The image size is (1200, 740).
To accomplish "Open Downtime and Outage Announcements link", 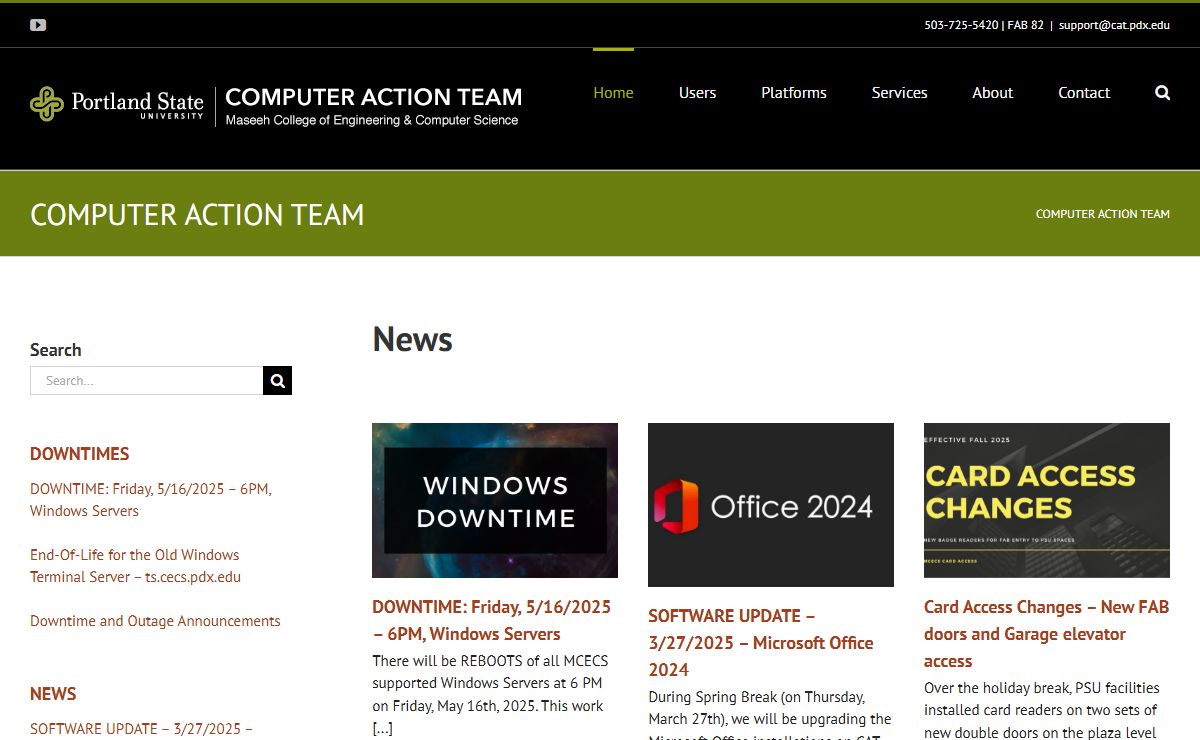I will (x=155, y=621).
